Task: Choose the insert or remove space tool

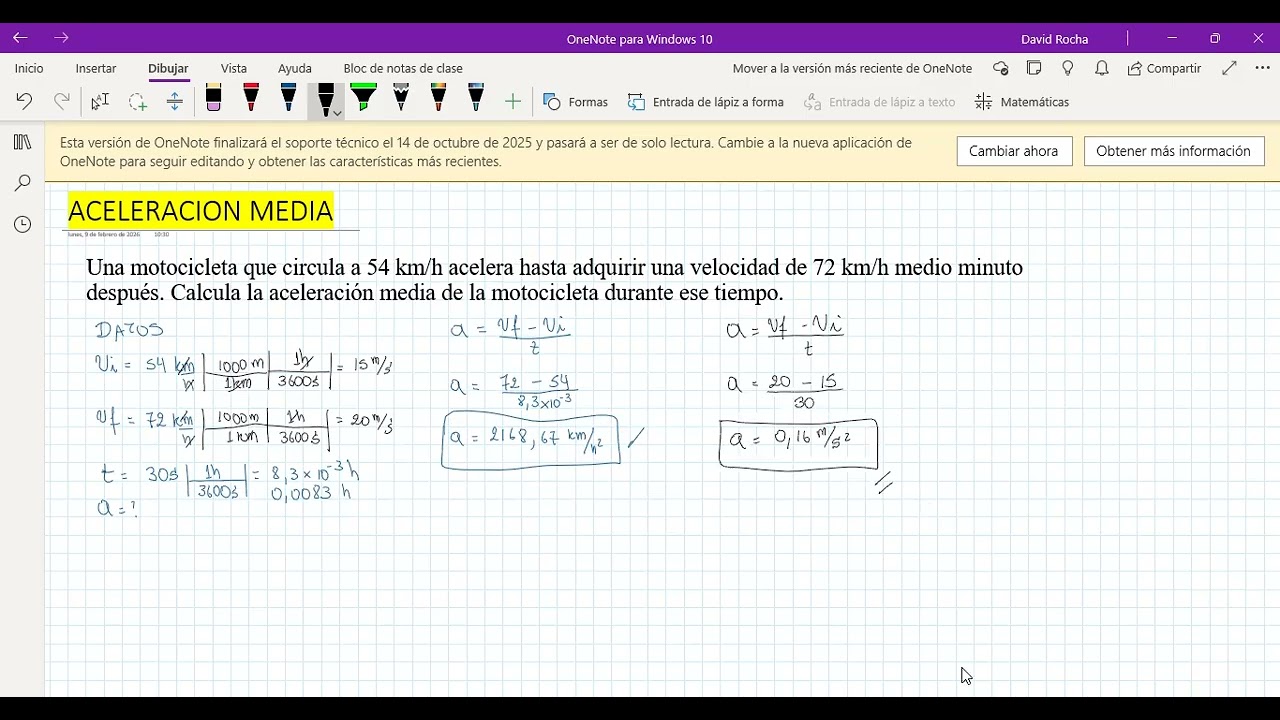Action: tap(175, 101)
